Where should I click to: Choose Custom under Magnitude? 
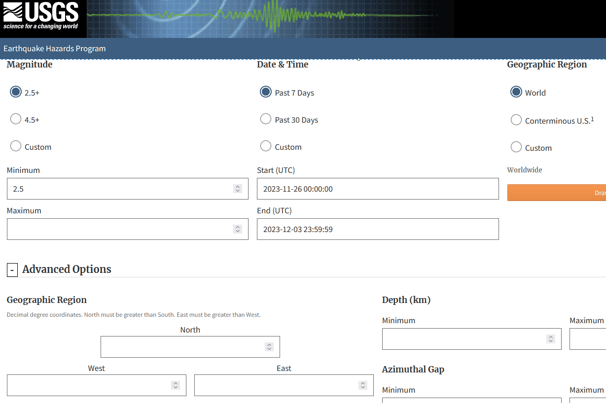coord(15,146)
